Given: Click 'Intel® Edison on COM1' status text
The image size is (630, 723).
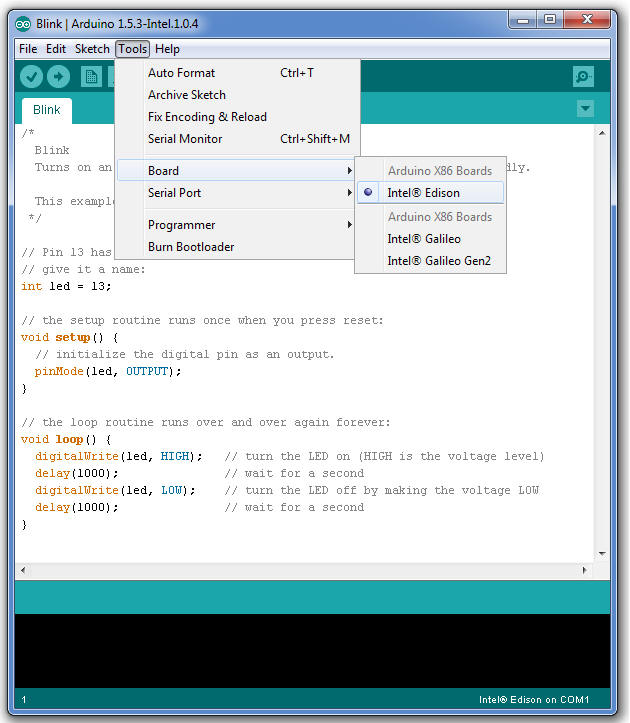Looking at the screenshot, I should click(534, 699).
